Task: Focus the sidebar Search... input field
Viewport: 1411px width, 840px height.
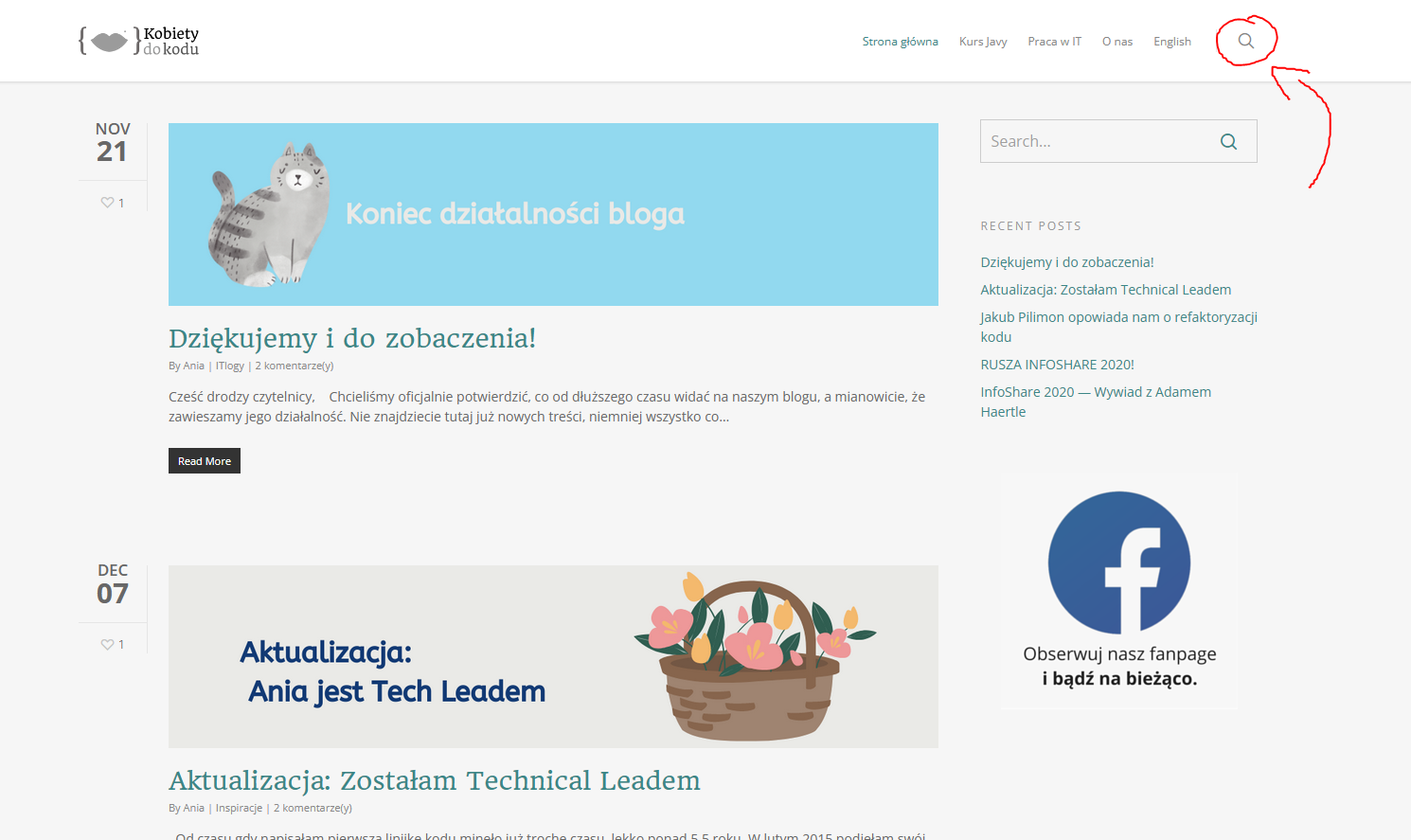Action: [1118, 141]
